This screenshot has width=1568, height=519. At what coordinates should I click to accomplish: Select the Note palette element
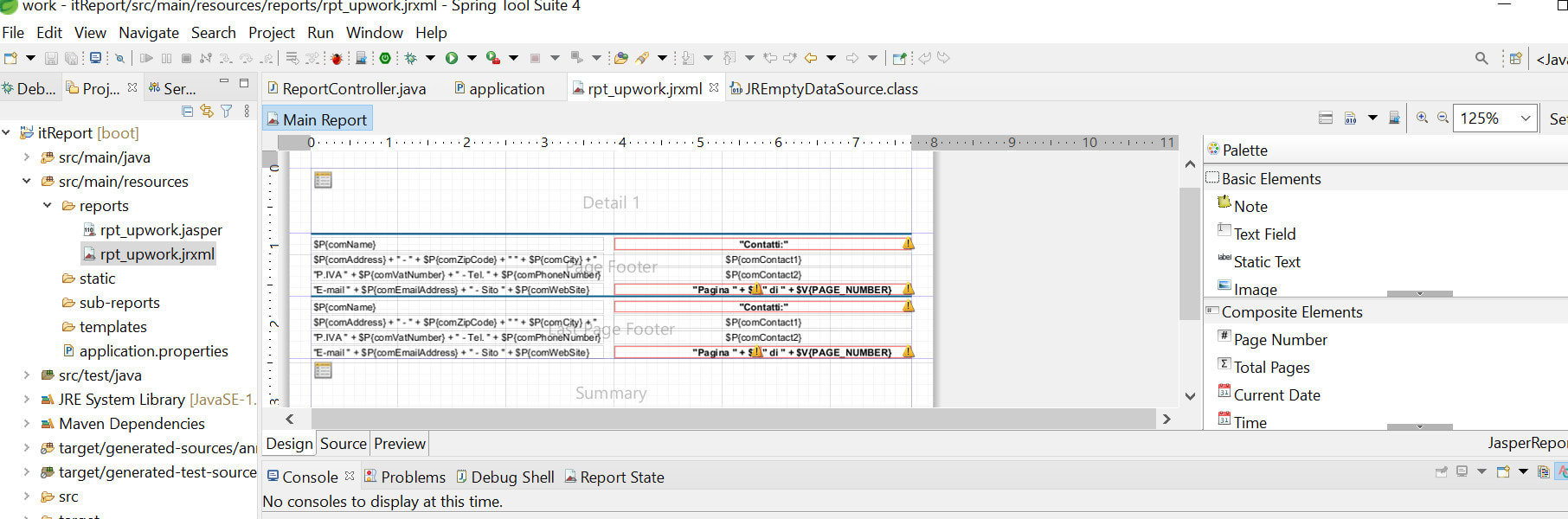point(1243,206)
